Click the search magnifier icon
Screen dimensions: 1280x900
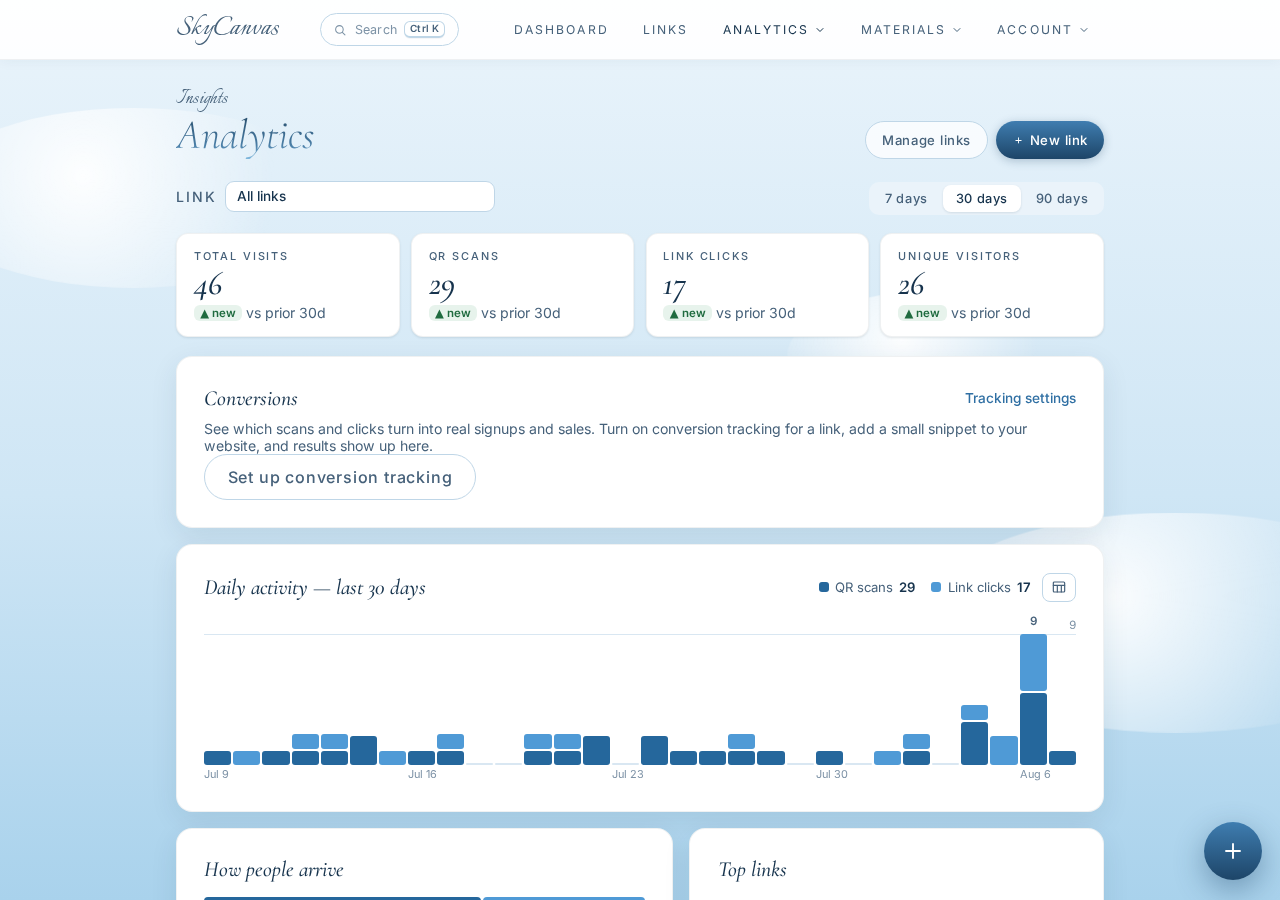click(x=340, y=30)
